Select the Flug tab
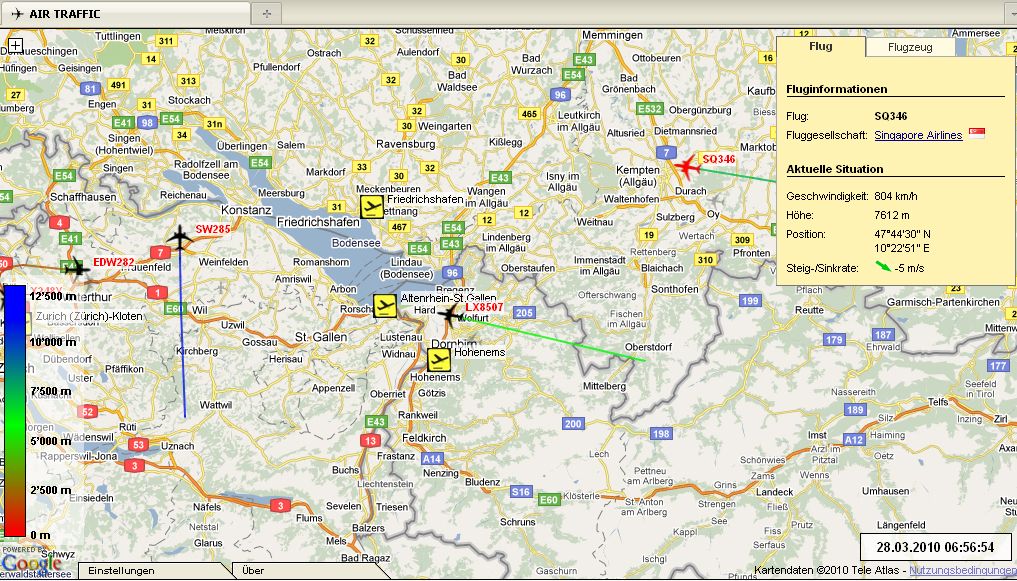Viewport: 1017px width, 581px height. tap(821, 47)
